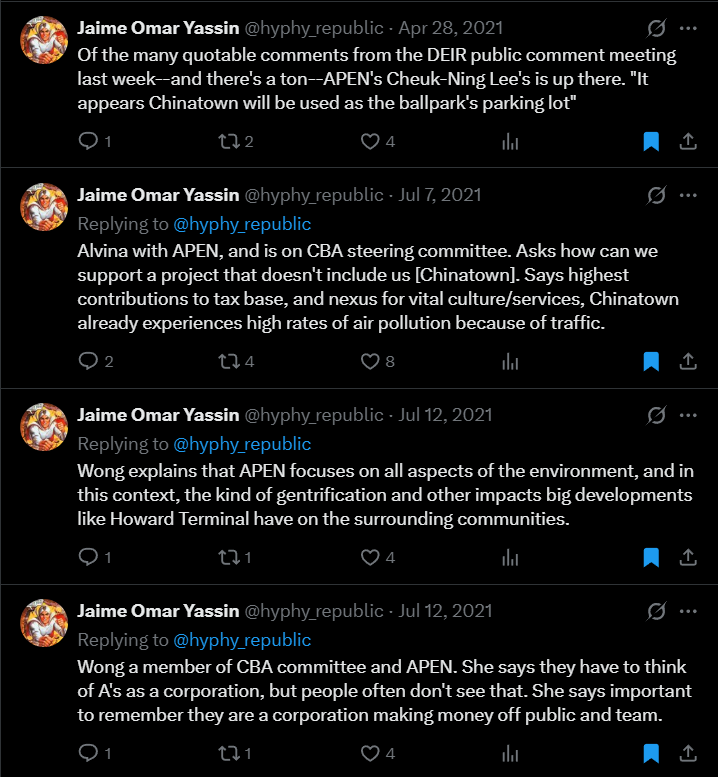Image resolution: width=718 pixels, height=777 pixels.
Task: Open more options menu on Jul 7 tweet
Action: click(688, 195)
